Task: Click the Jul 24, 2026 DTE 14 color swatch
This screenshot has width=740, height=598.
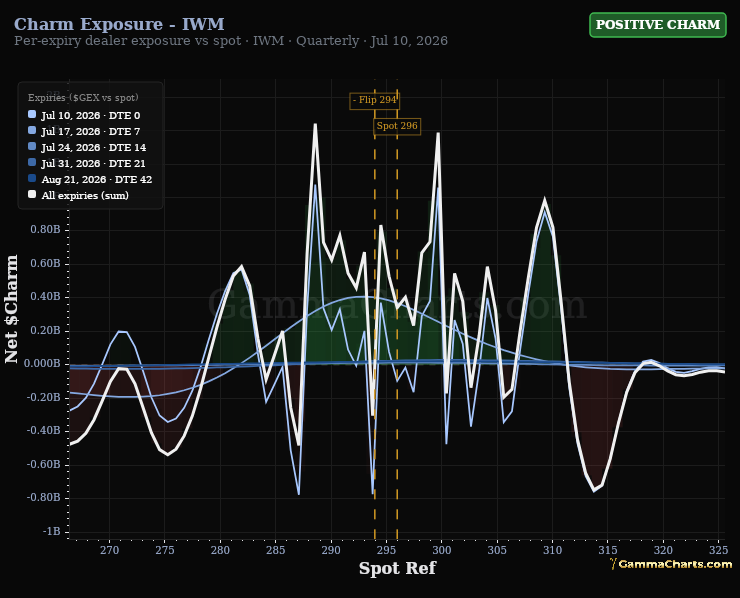Action: [32, 146]
